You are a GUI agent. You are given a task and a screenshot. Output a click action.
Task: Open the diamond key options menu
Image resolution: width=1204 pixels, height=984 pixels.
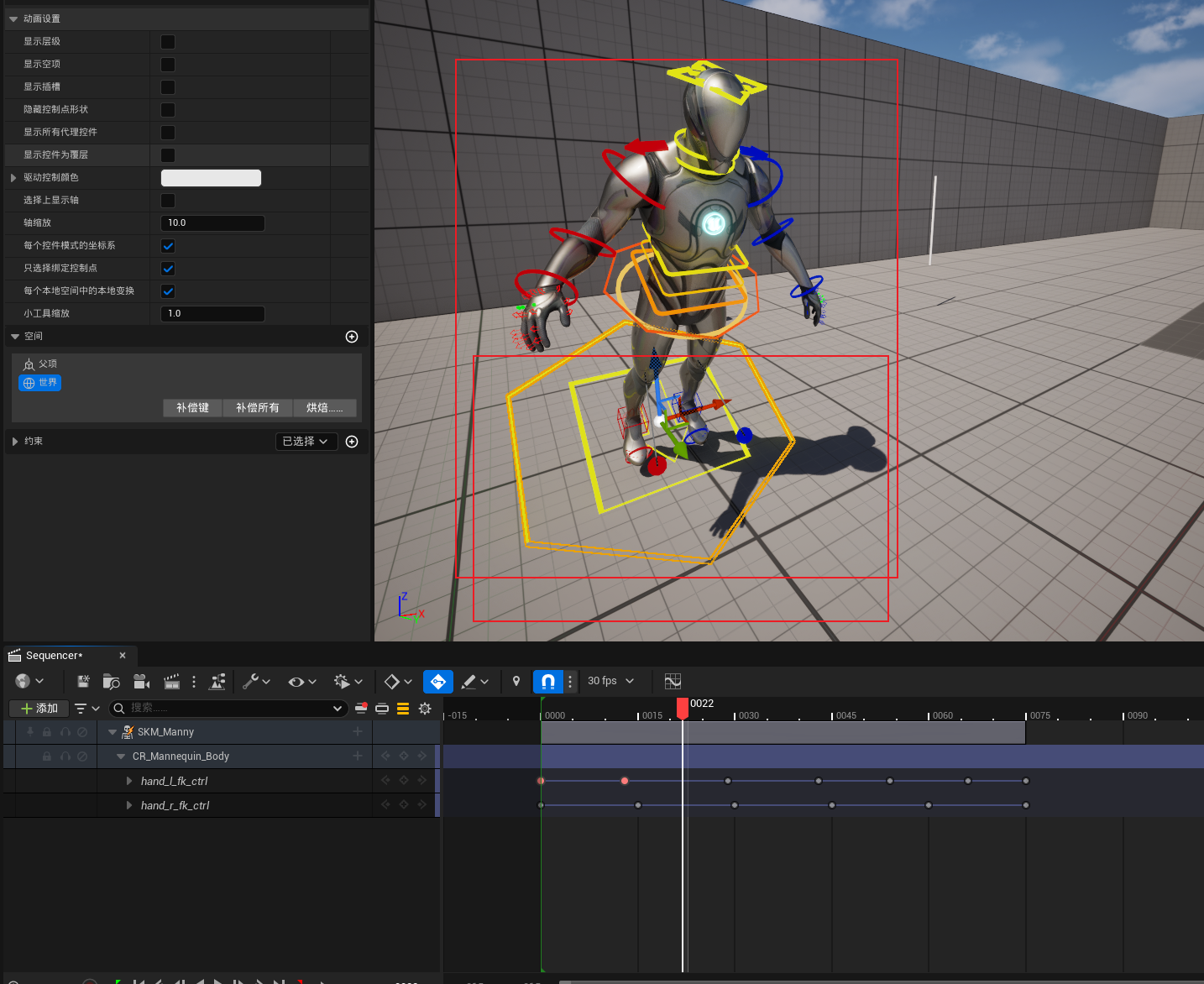click(x=398, y=682)
